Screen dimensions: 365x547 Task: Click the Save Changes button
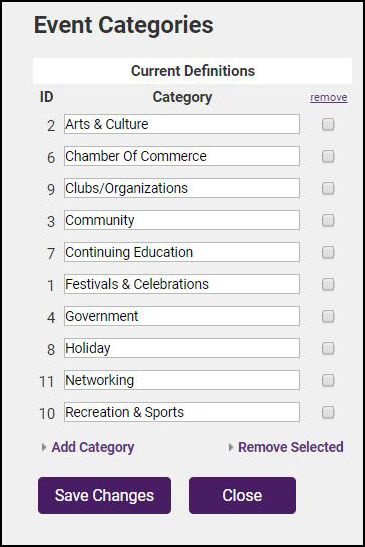click(104, 495)
